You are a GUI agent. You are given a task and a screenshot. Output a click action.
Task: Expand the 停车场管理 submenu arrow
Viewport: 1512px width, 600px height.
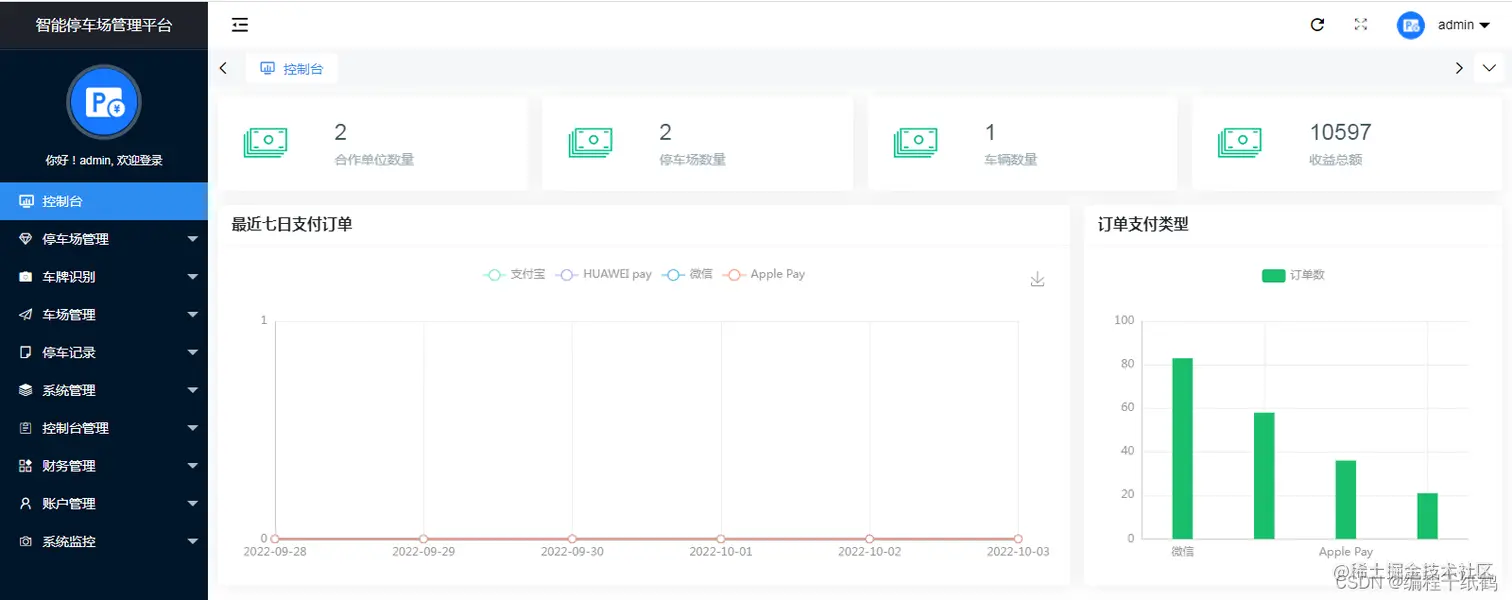click(193, 239)
